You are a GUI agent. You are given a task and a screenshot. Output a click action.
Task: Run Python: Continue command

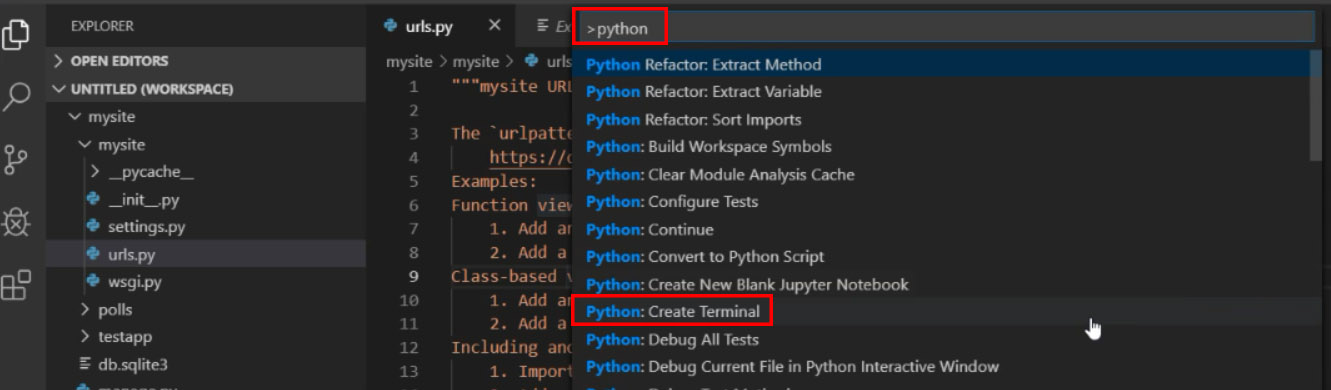point(942,230)
